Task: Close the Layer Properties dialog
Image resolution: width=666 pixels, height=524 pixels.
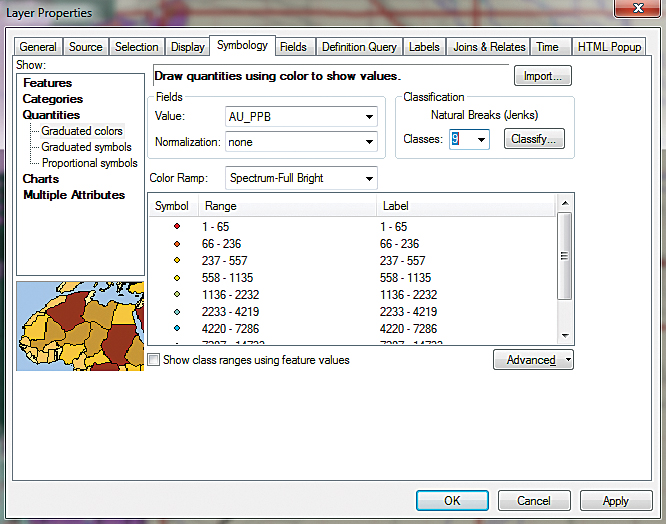Action: coord(638,8)
